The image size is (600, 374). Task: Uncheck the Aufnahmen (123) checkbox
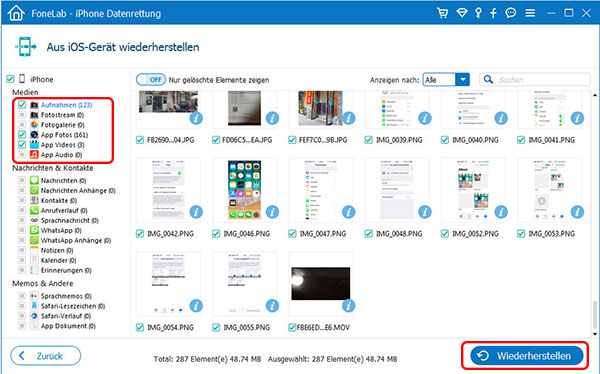coord(22,105)
